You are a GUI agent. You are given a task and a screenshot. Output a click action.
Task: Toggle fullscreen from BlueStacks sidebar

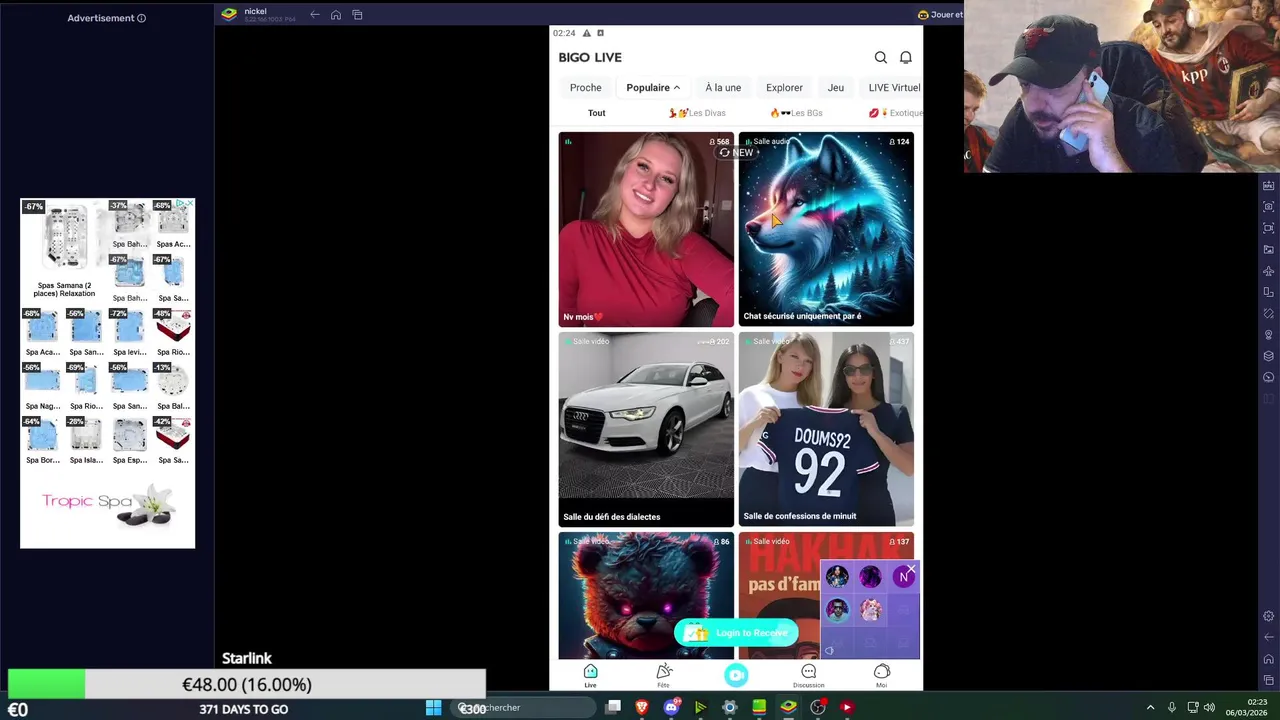pos(1269,228)
